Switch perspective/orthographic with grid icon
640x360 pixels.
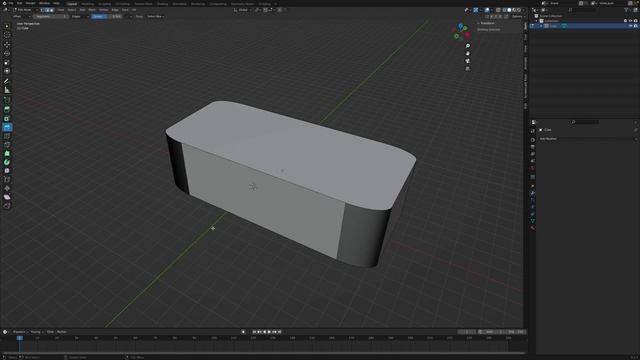(x=468, y=69)
